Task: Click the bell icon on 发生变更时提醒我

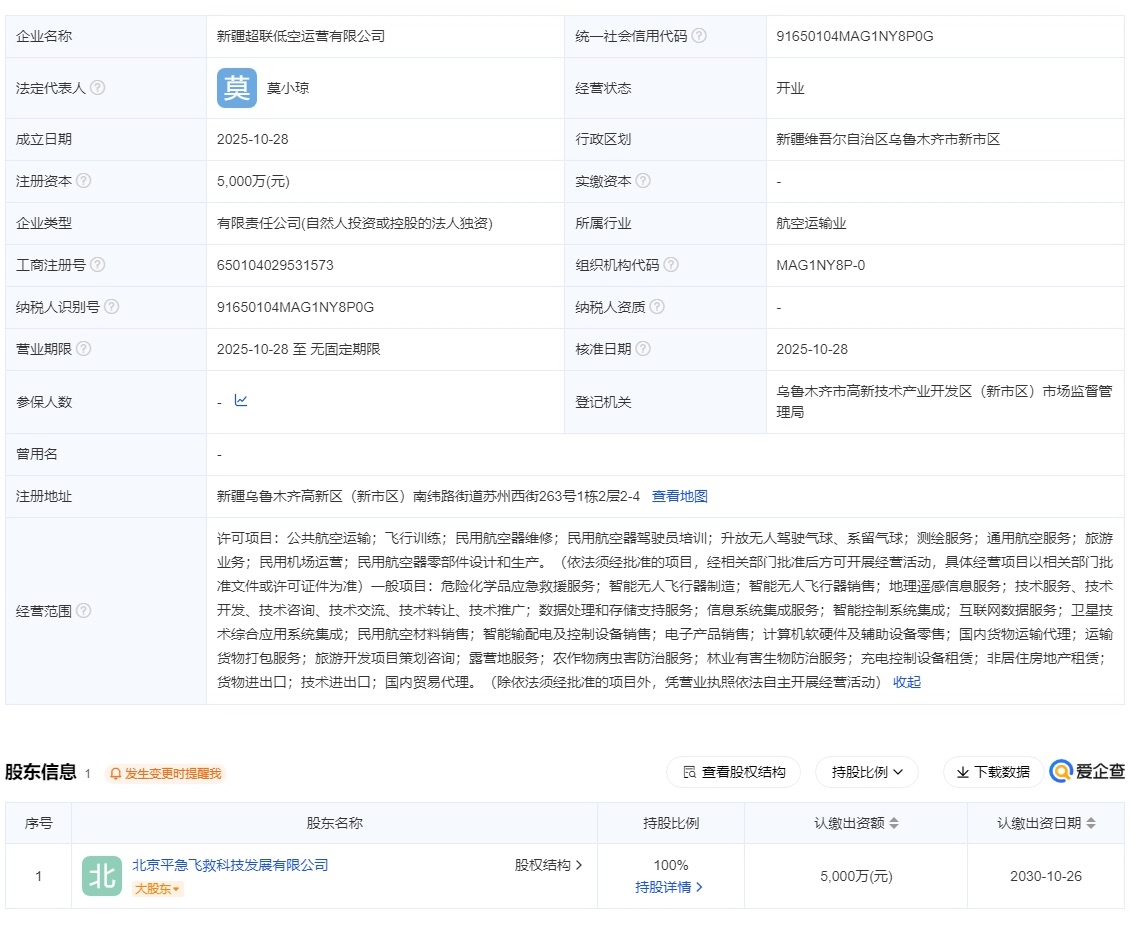Action: click(x=117, y=772)
